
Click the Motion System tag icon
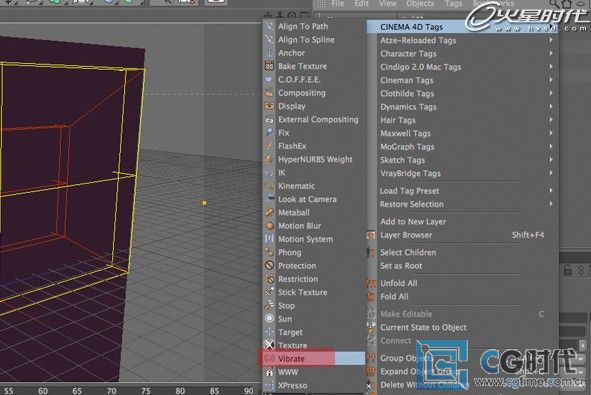(x=269, y=239)
